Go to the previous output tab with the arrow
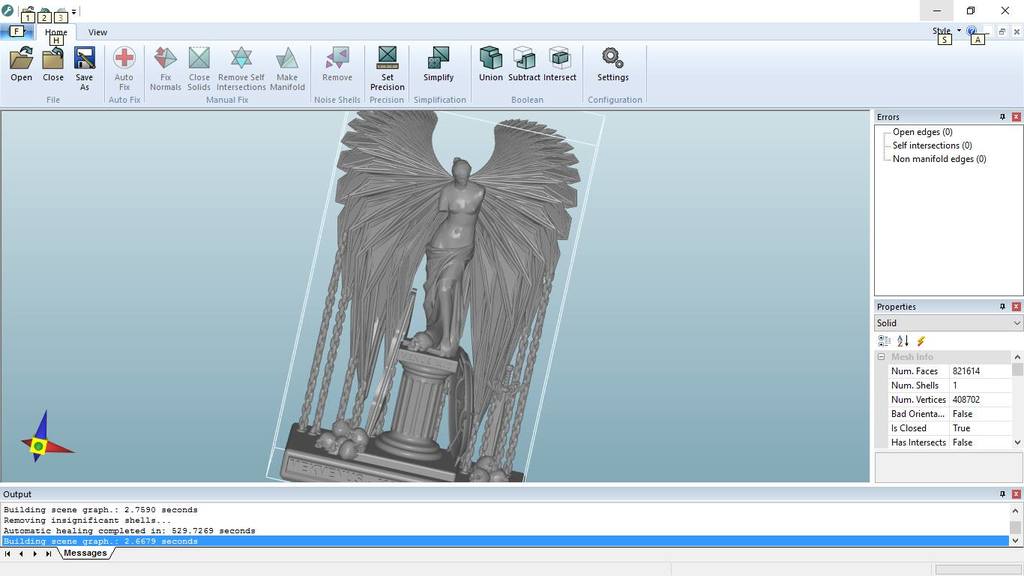This screenshot has height=576, width=1024. pyautogui.click(x=21, y=554)
